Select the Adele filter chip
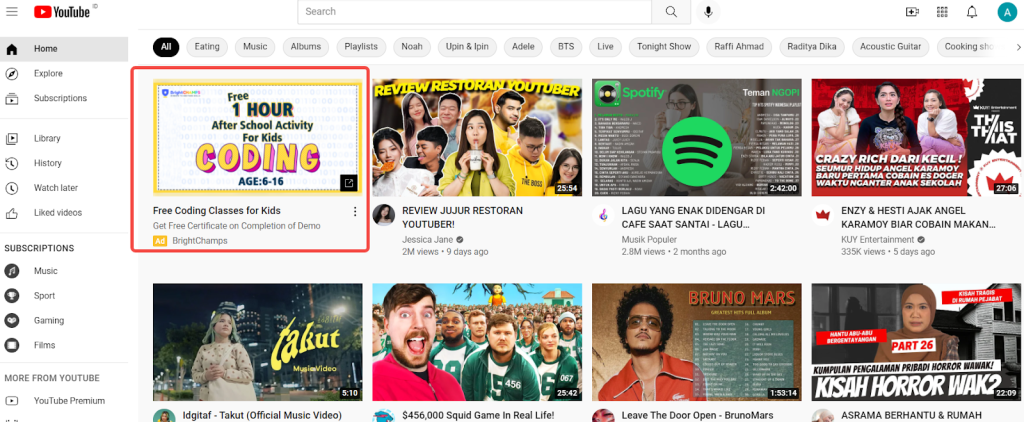This screenshot has height=422, width=1024. (523, 47)
